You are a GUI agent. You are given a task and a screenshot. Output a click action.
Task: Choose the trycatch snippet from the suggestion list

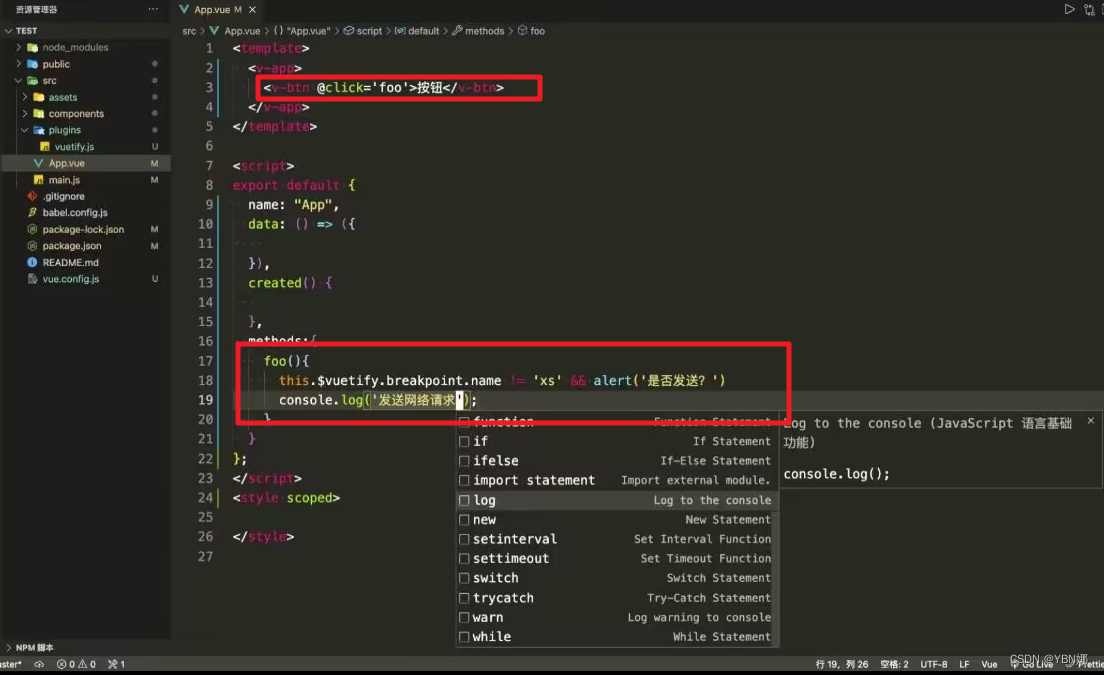click(x=503, y=597)
